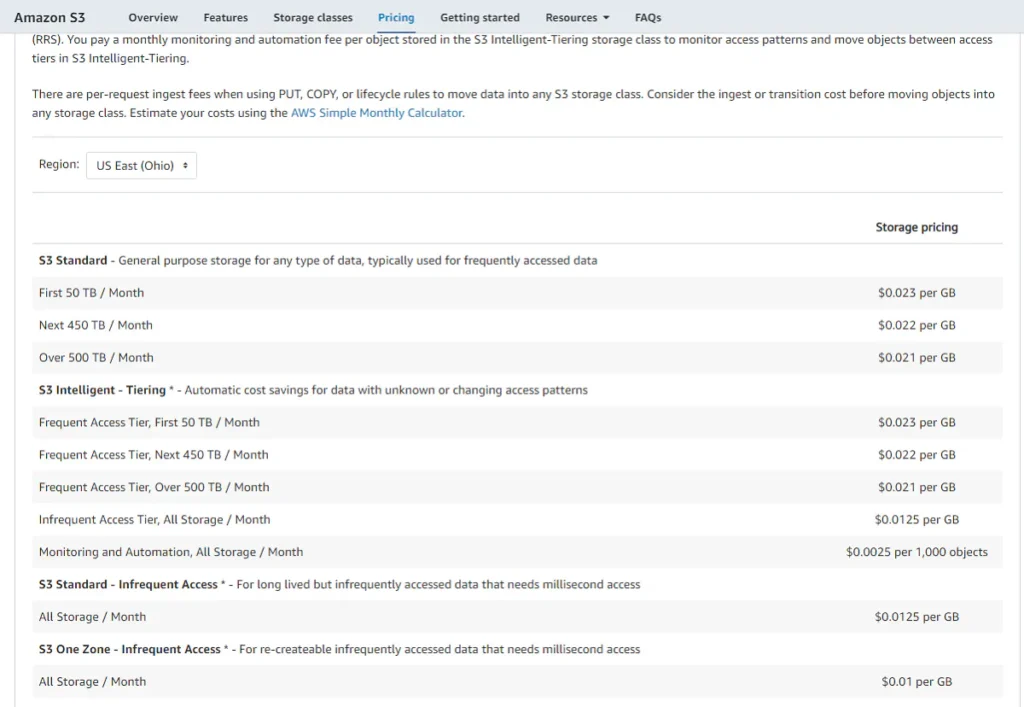Click "All Storage / Month" under S3 Standard - Infrequent Access
1024x707 pixels.
[92, 617]
